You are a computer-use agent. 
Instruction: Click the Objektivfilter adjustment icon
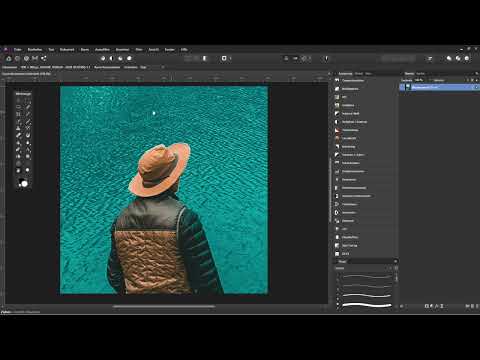click(x=337, y=237)
